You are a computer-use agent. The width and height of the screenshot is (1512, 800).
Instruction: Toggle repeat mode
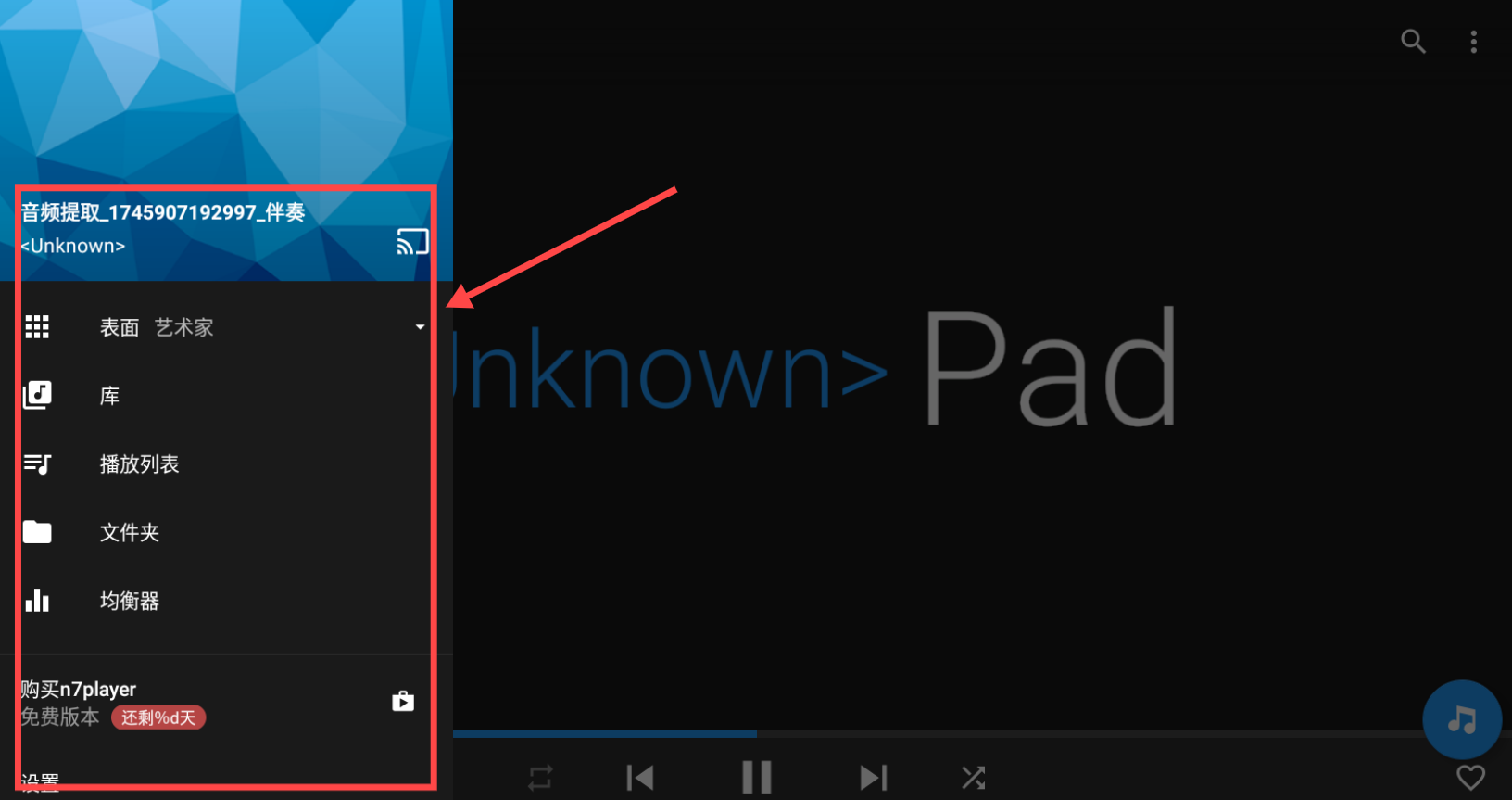[x=540, y=777]
